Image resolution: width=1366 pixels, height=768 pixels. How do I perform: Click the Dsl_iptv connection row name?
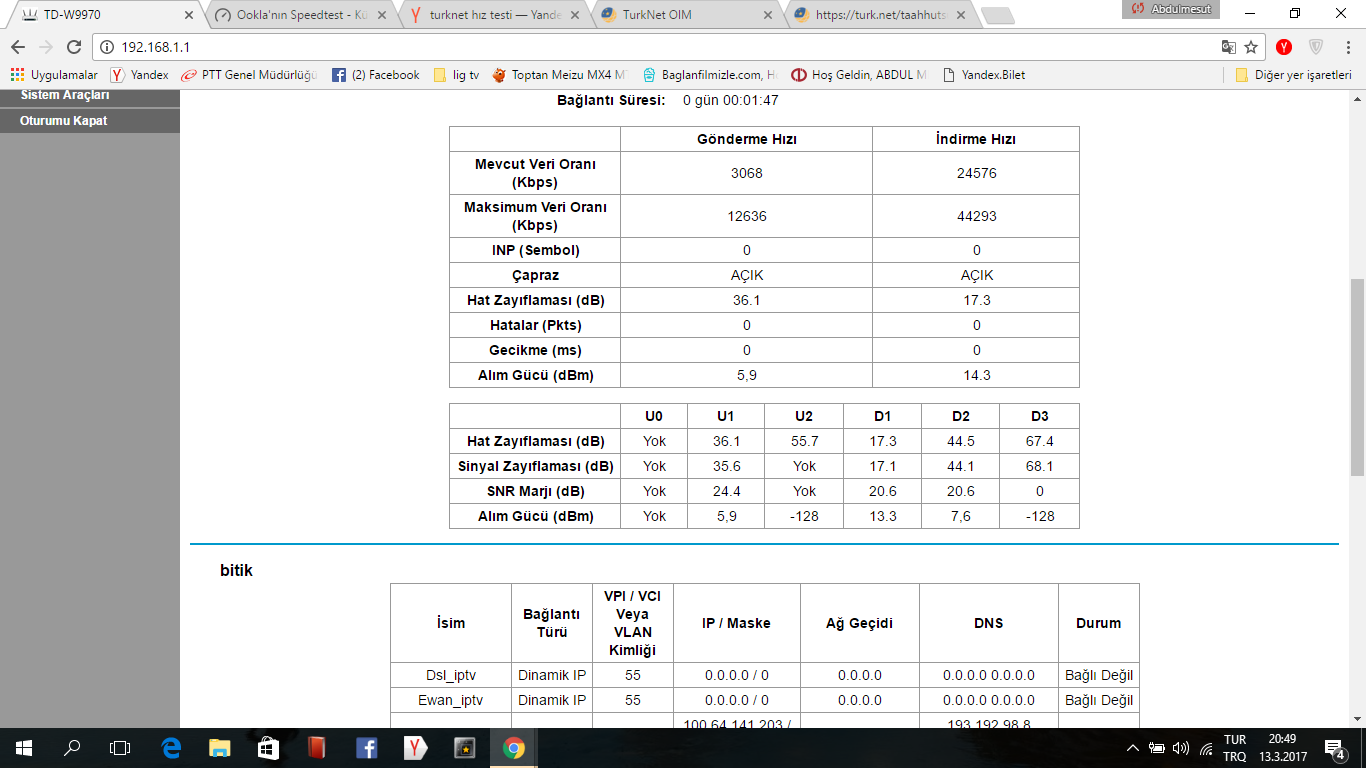[451, 675]
